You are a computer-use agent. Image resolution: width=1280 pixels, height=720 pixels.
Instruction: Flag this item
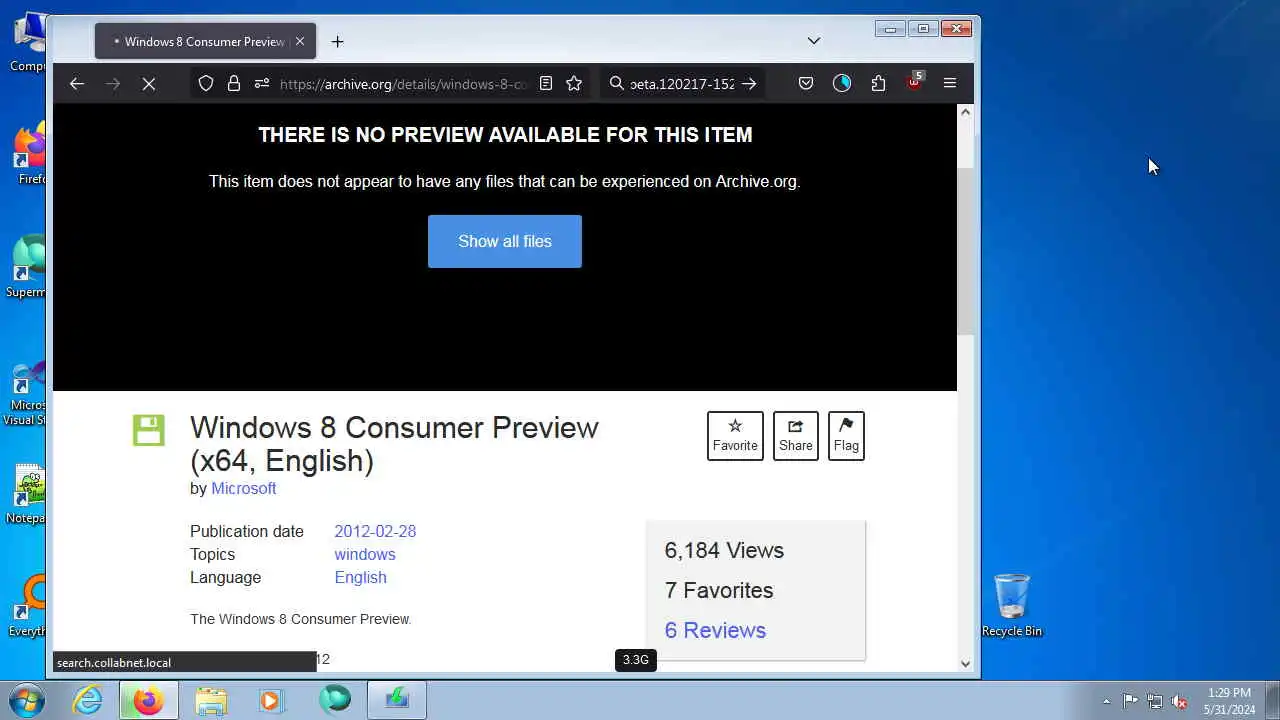[x=846, y=436]
